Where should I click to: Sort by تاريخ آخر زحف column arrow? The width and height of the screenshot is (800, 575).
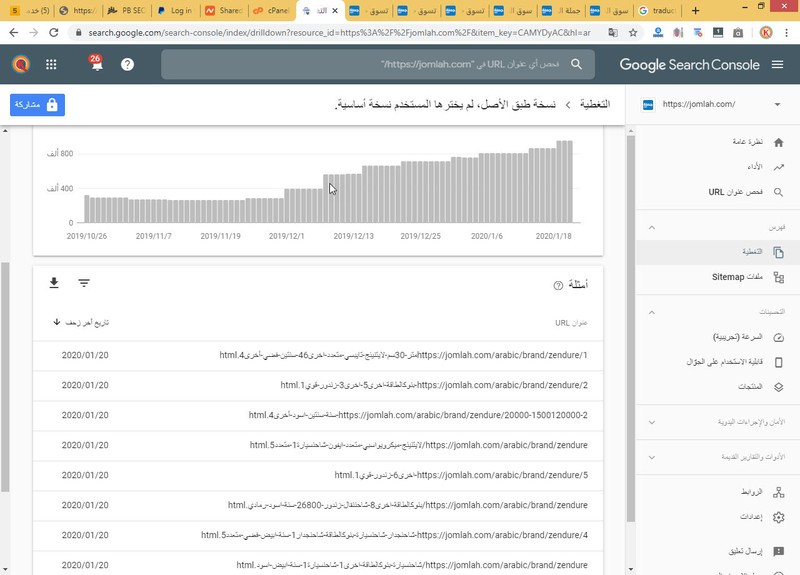pos(57,322)
